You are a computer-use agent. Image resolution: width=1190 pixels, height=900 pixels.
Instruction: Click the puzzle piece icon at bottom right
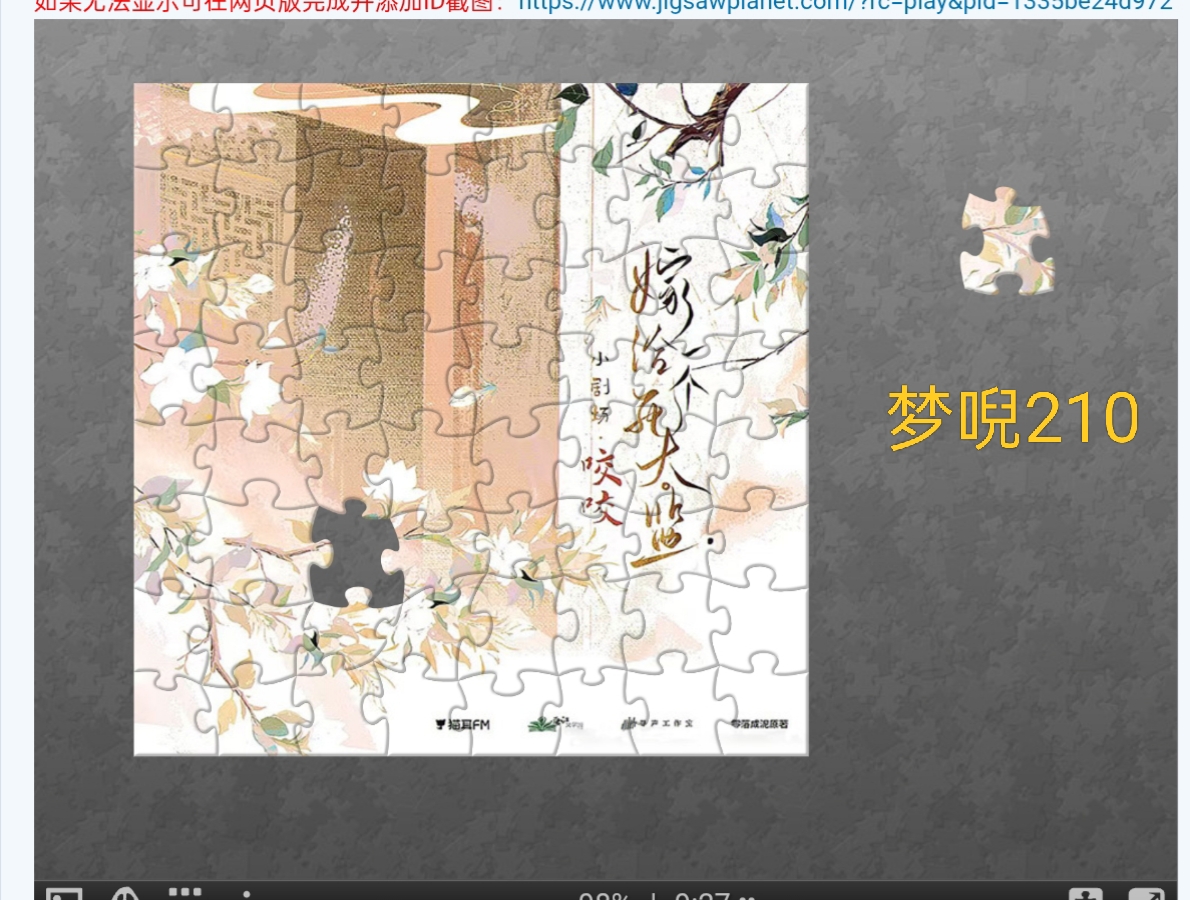coord(1085,894)
